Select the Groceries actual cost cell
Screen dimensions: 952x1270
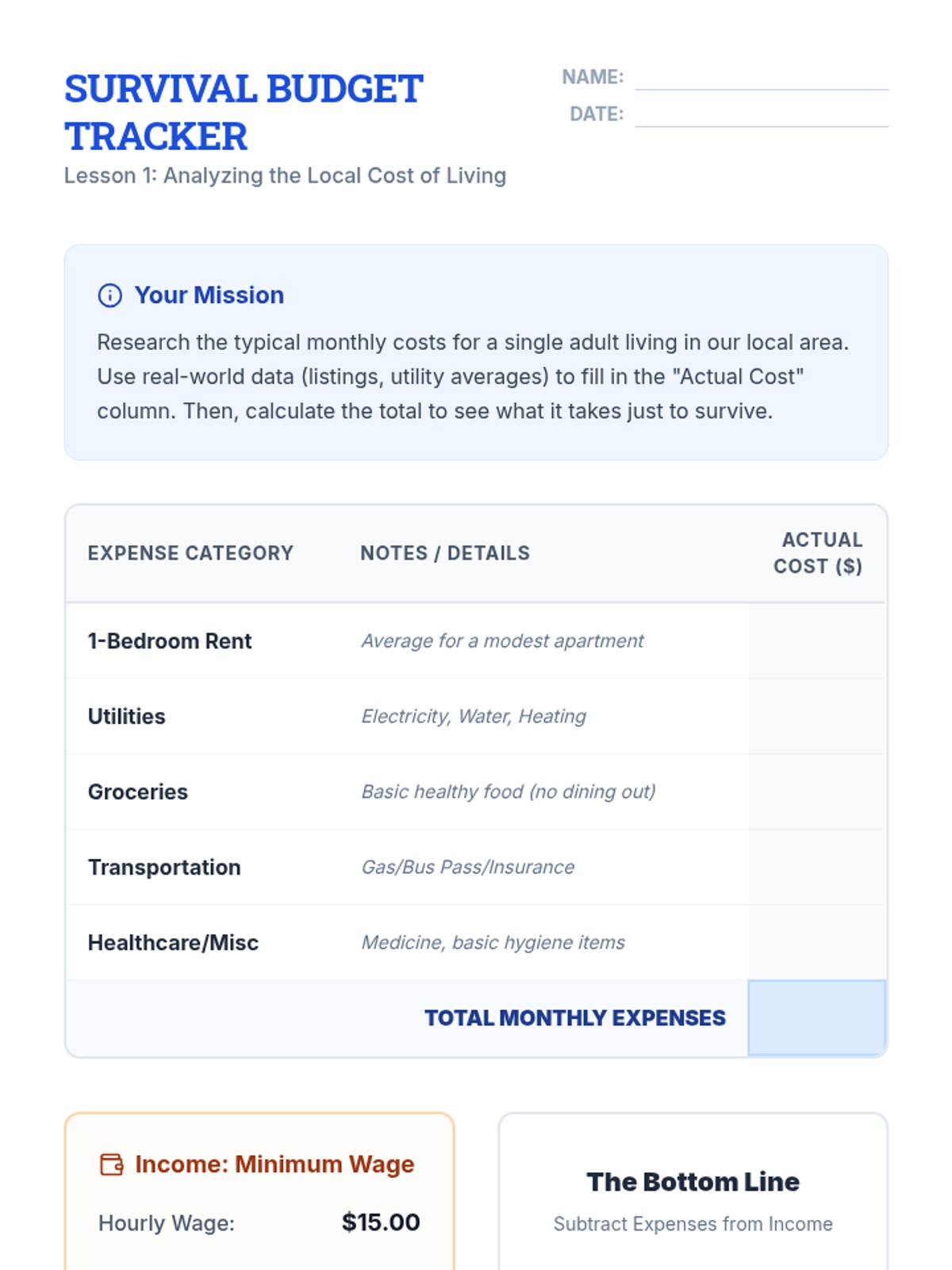(816, 791)
